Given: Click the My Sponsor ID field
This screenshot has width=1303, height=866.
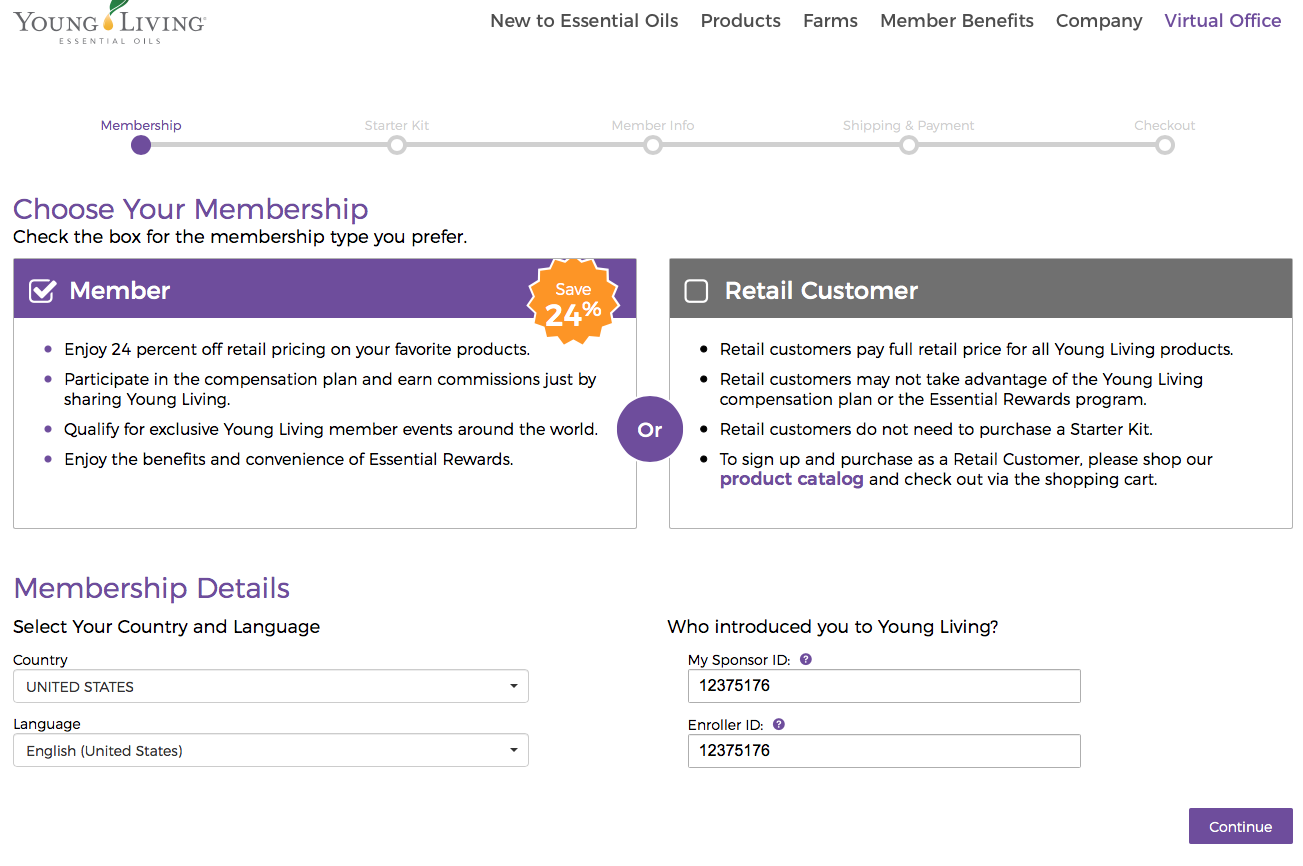Looking at the screenshot, I should pos(884,686).
